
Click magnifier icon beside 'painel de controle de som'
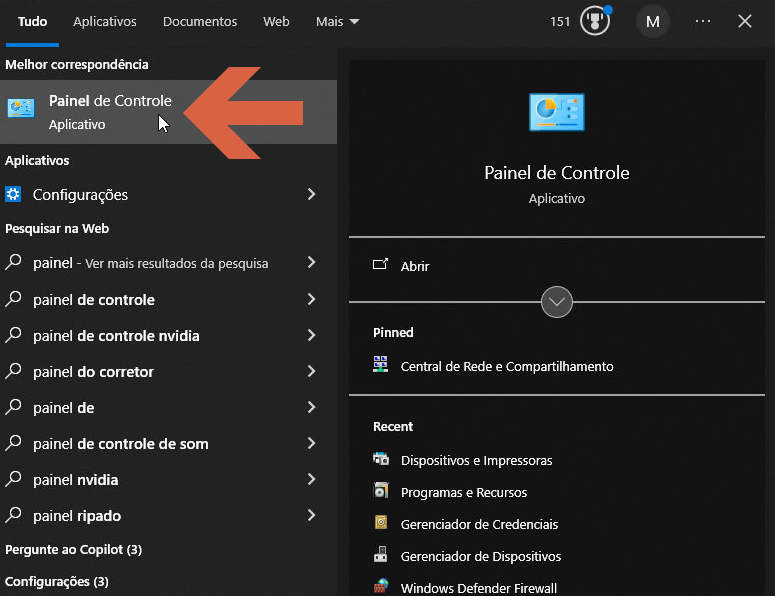[x=13, y=442]
